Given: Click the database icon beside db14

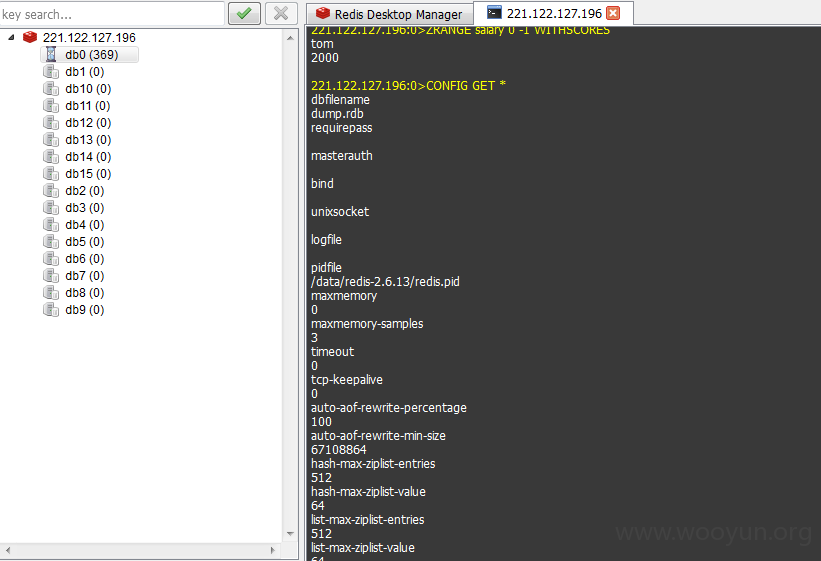Looking at the screenshot, I should (51, 157).
